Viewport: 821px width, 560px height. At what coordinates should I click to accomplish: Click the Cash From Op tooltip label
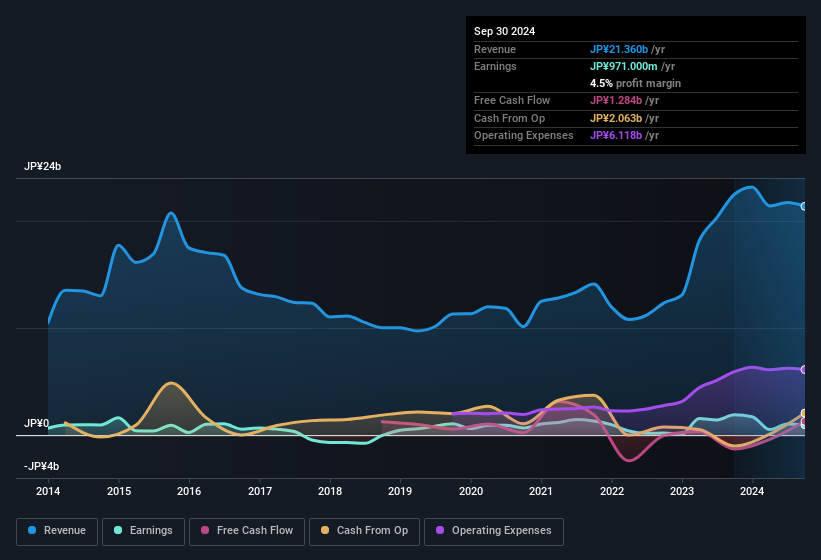(509, 118)
